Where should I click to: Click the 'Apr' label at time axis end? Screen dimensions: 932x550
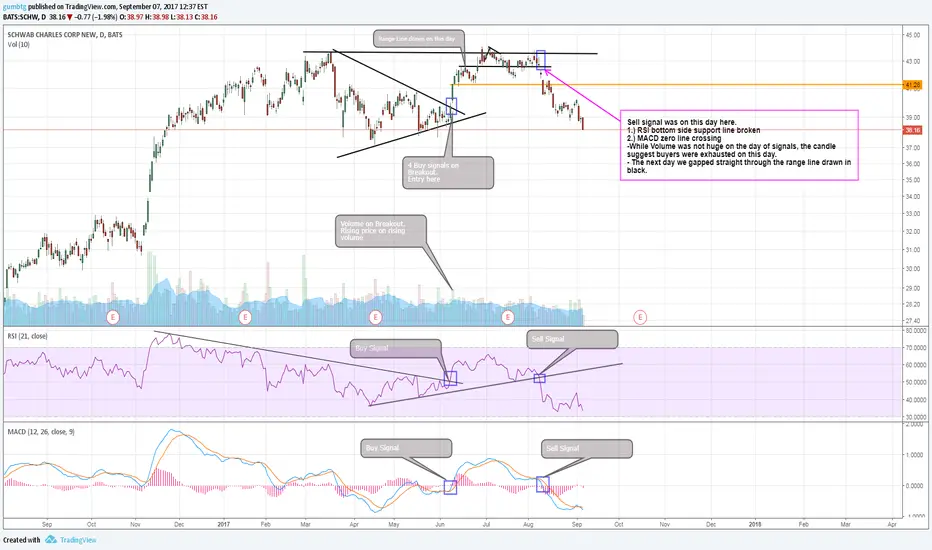tap(892, 524)
